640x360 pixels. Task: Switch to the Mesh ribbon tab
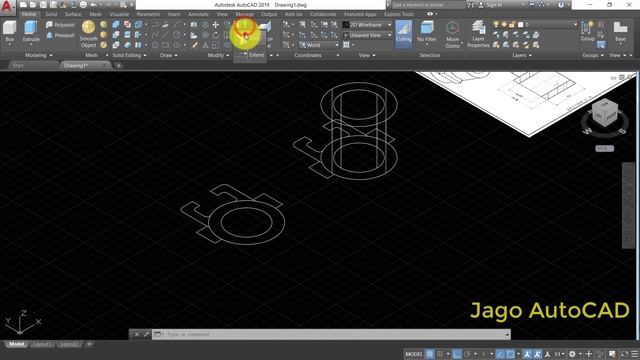coord(96,14)
